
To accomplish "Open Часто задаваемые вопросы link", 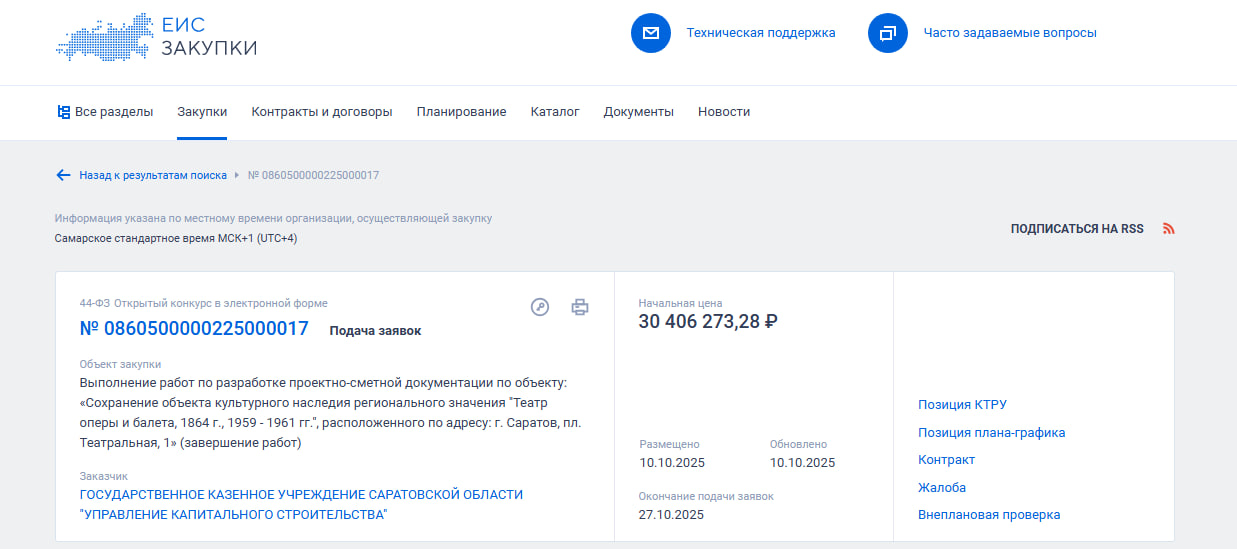I will point(1010,33).
